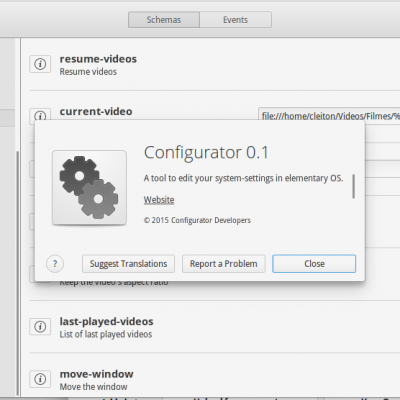This screenshot has height=400, width=400.
Task: Close the About Configurator dialog
Action: [x=314, y=264]
